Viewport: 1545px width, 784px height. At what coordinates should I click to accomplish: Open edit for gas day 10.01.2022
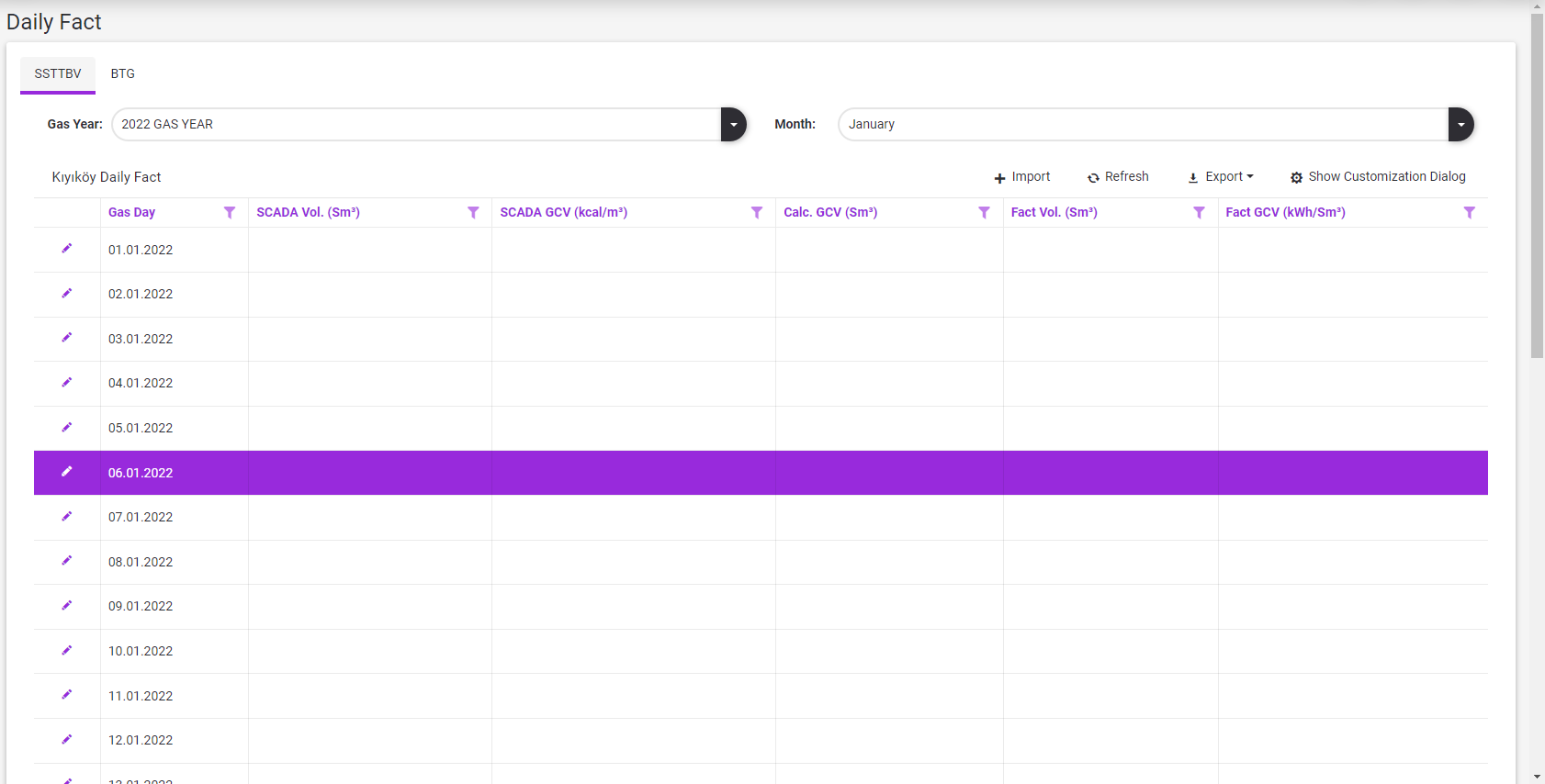click(x=66, y=651)
